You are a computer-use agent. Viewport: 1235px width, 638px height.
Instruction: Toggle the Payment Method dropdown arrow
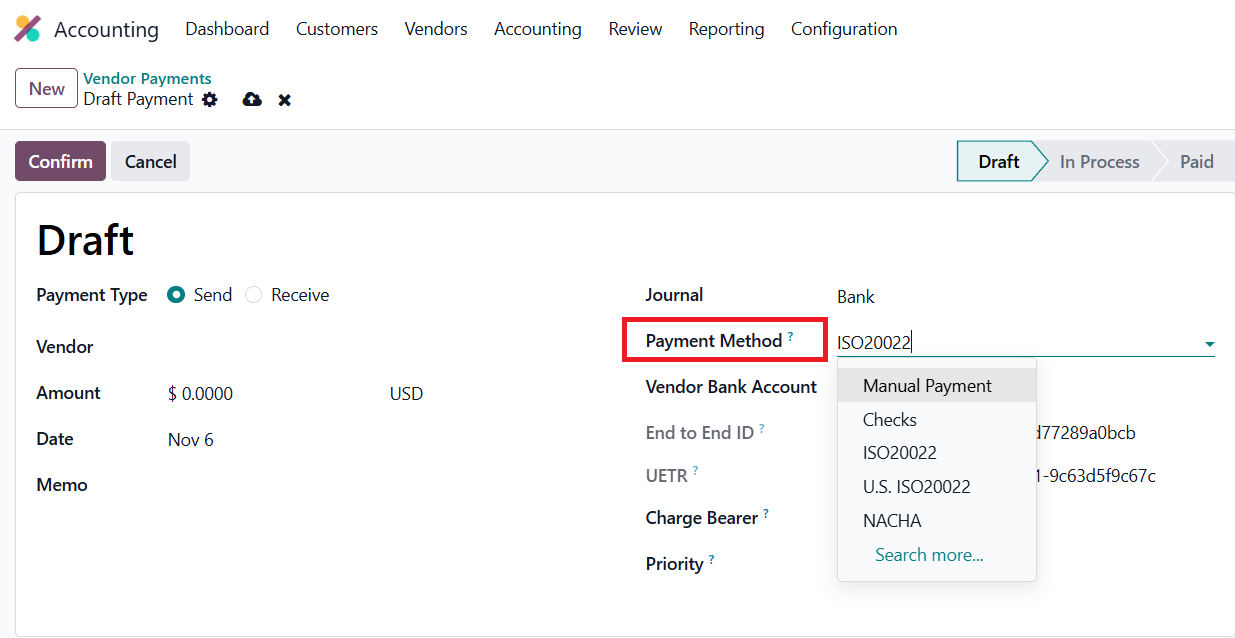coord(1209,344)
